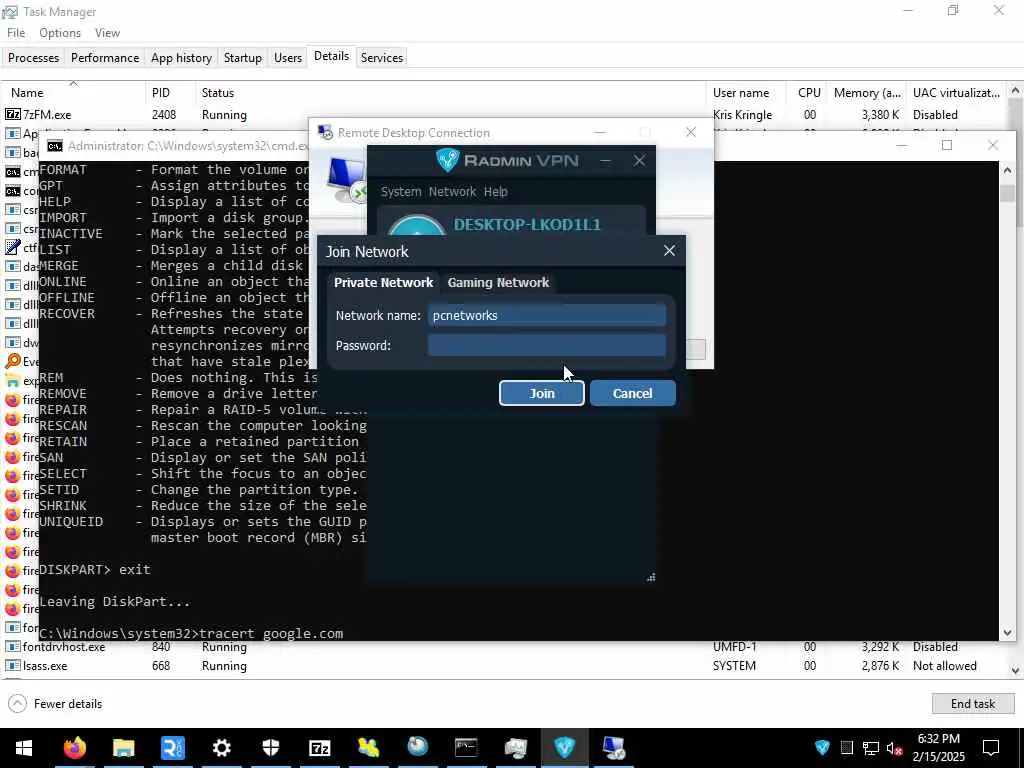This screenshot has width=1024, height=768.
Task: Click the network icon in system tray
Action: click(871, 748)
